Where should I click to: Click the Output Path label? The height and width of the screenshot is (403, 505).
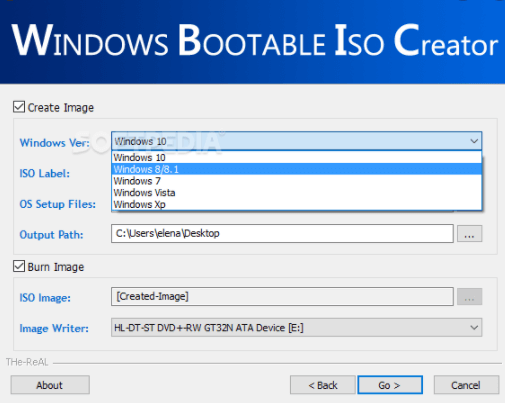coord(51,235)
